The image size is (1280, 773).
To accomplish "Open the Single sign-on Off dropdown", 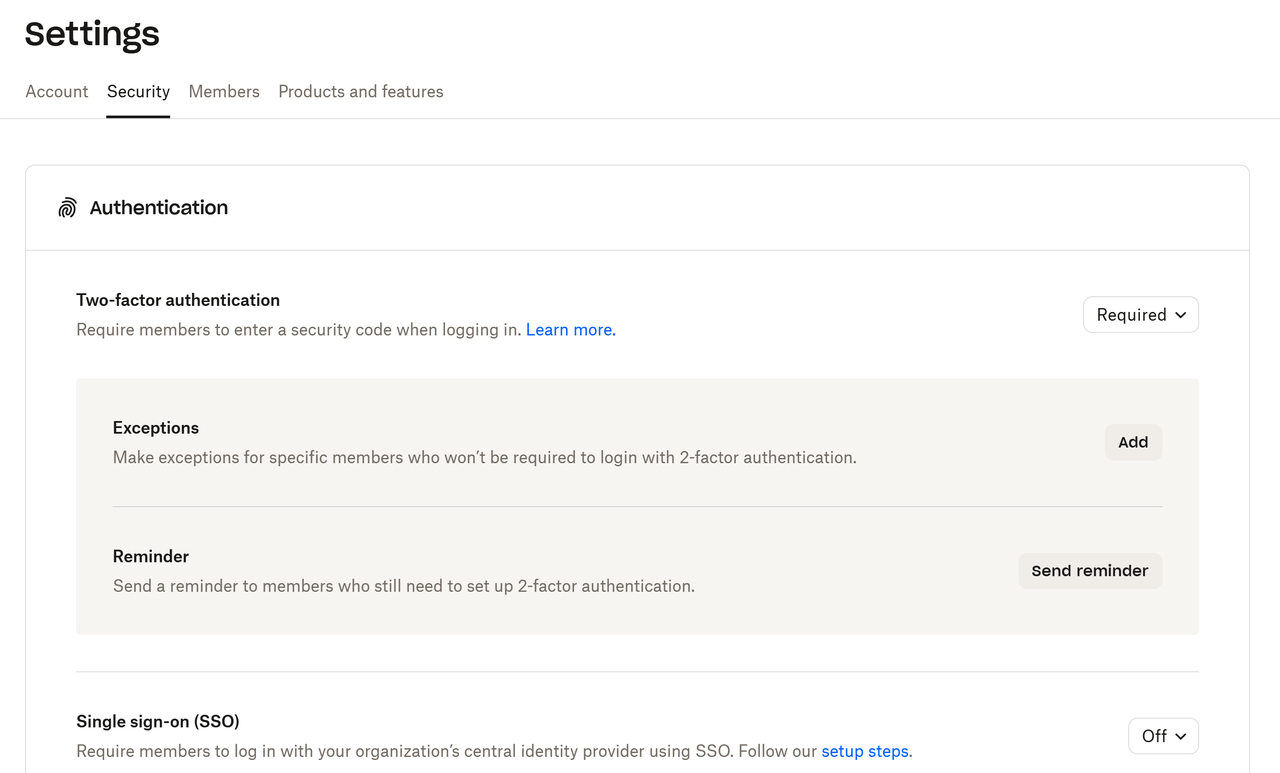I will coord(1163,736).
